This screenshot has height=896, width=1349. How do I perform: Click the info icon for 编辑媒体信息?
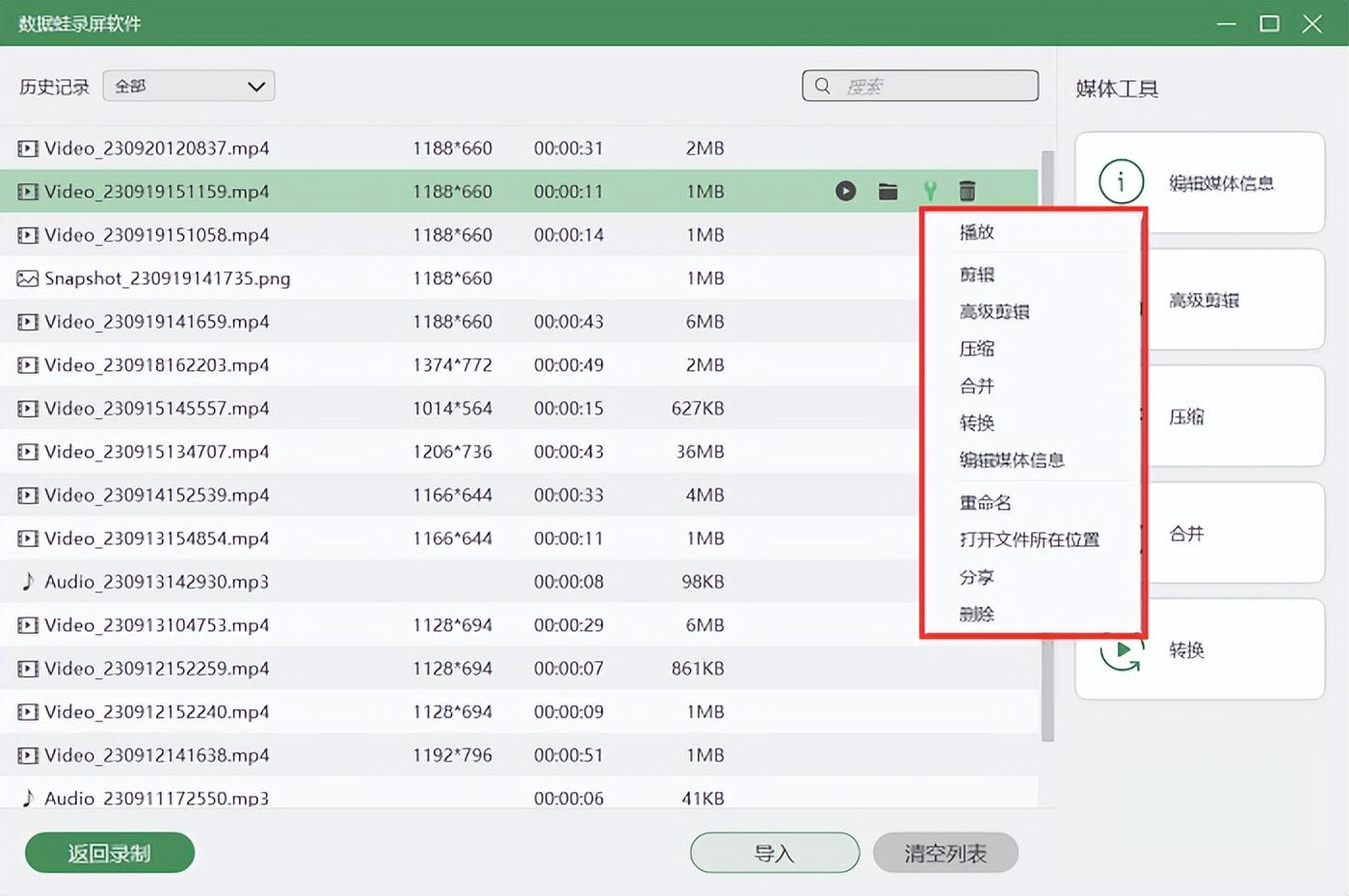click(1121, 181)
